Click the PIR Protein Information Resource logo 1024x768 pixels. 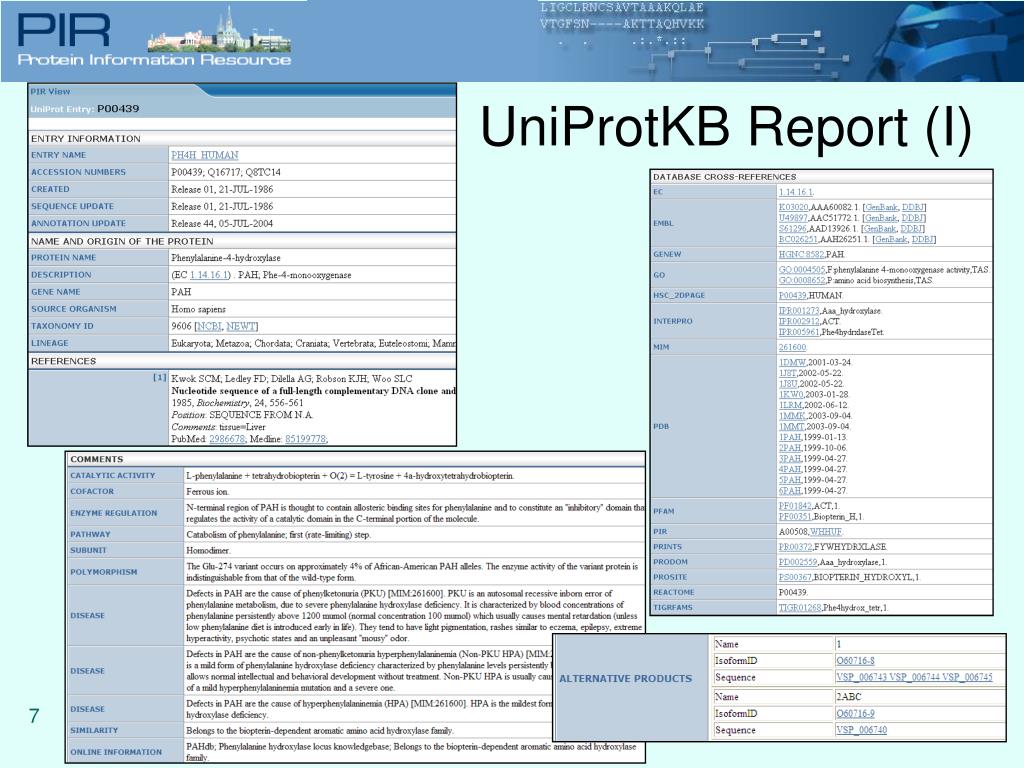[x=154, y=39]
